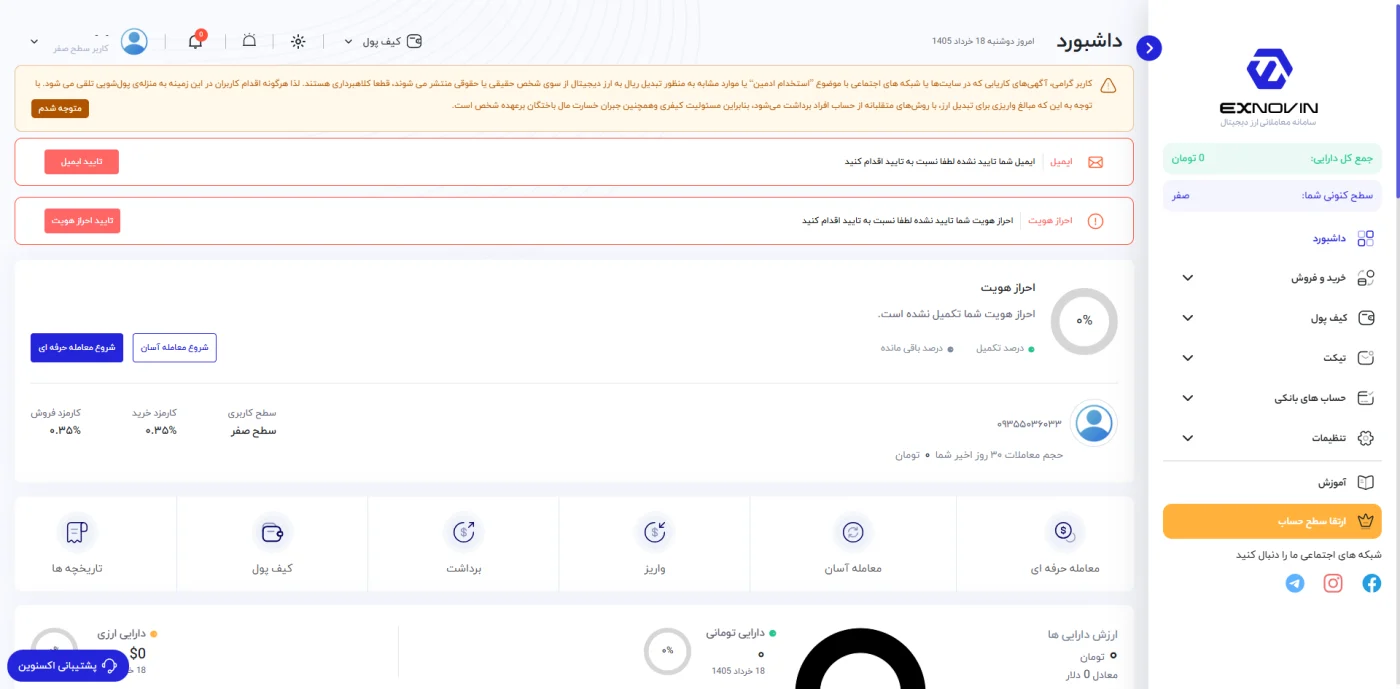This screenshot has height=689, width=1400.
Task: Open the Telegram social link
Action: [1295, 583]
